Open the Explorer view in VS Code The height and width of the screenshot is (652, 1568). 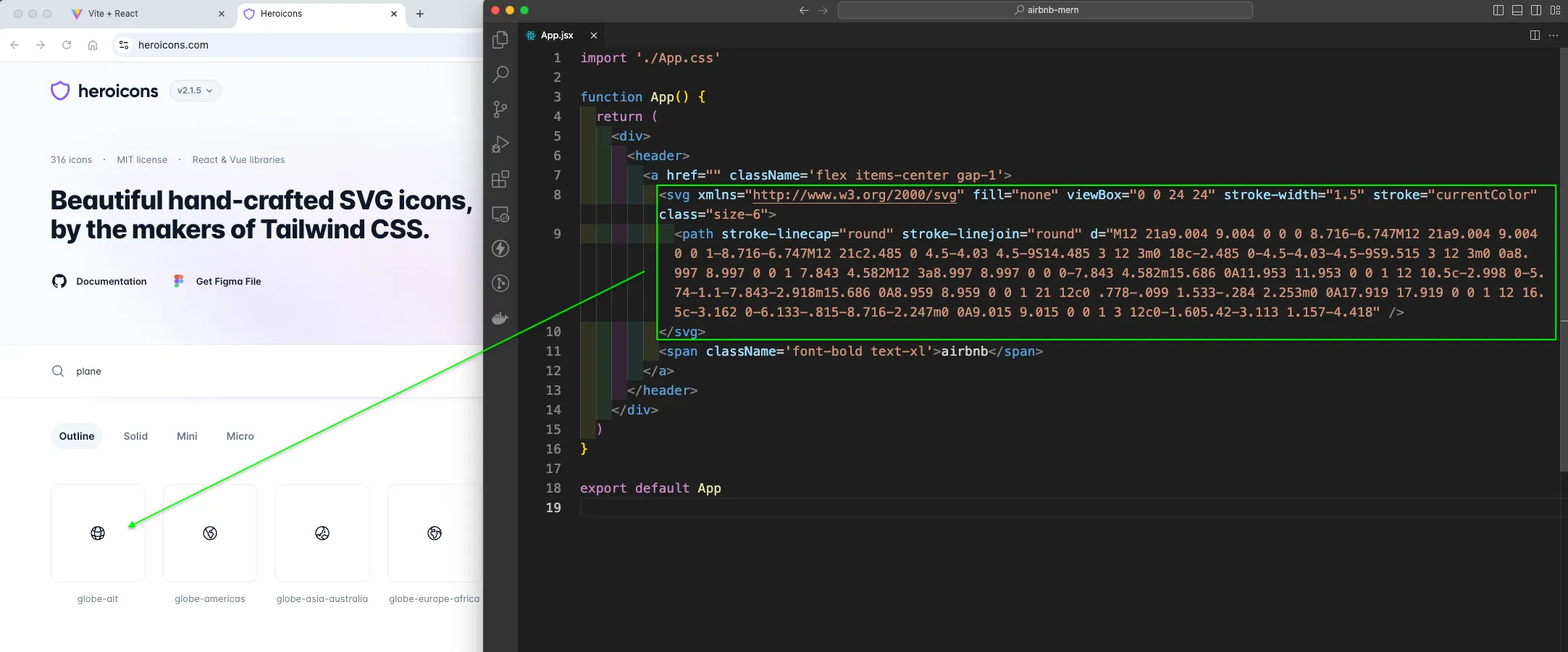(x=500, y=40)
